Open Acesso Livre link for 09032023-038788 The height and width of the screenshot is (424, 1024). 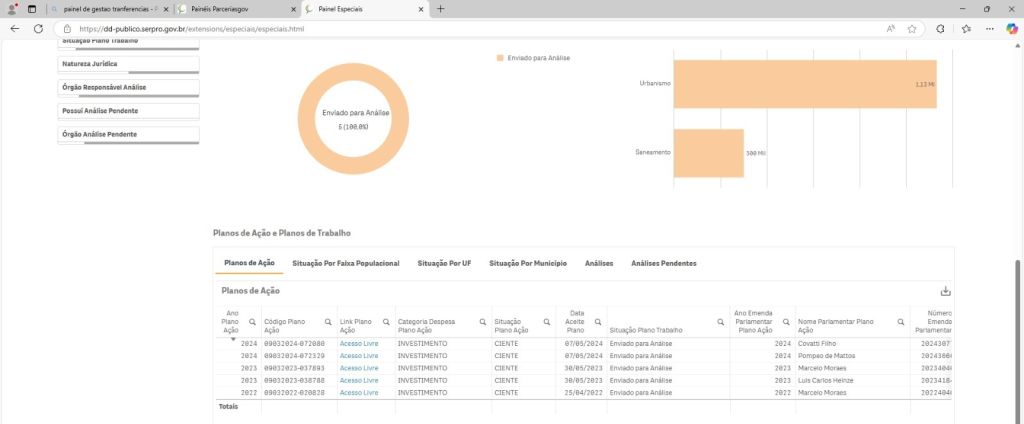pos(359,380)
